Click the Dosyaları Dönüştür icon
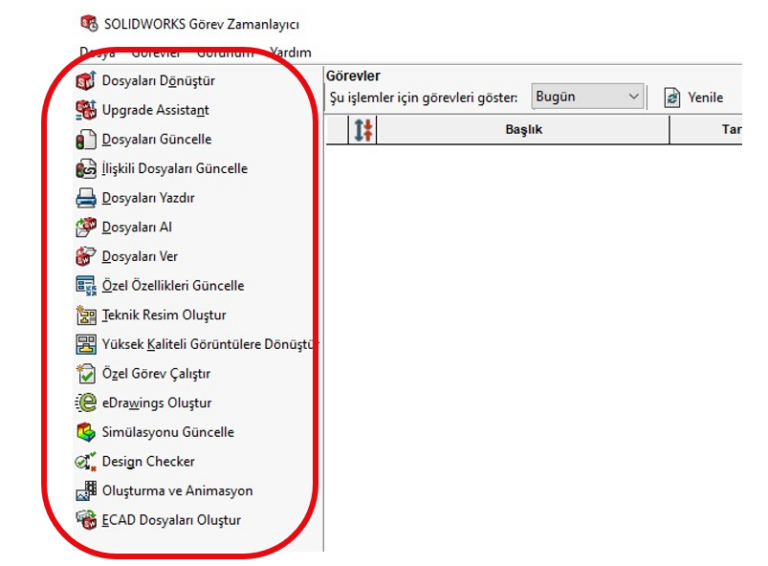This screenshot has height=566, width=768. pyautogui.click(x=86, y=81)
